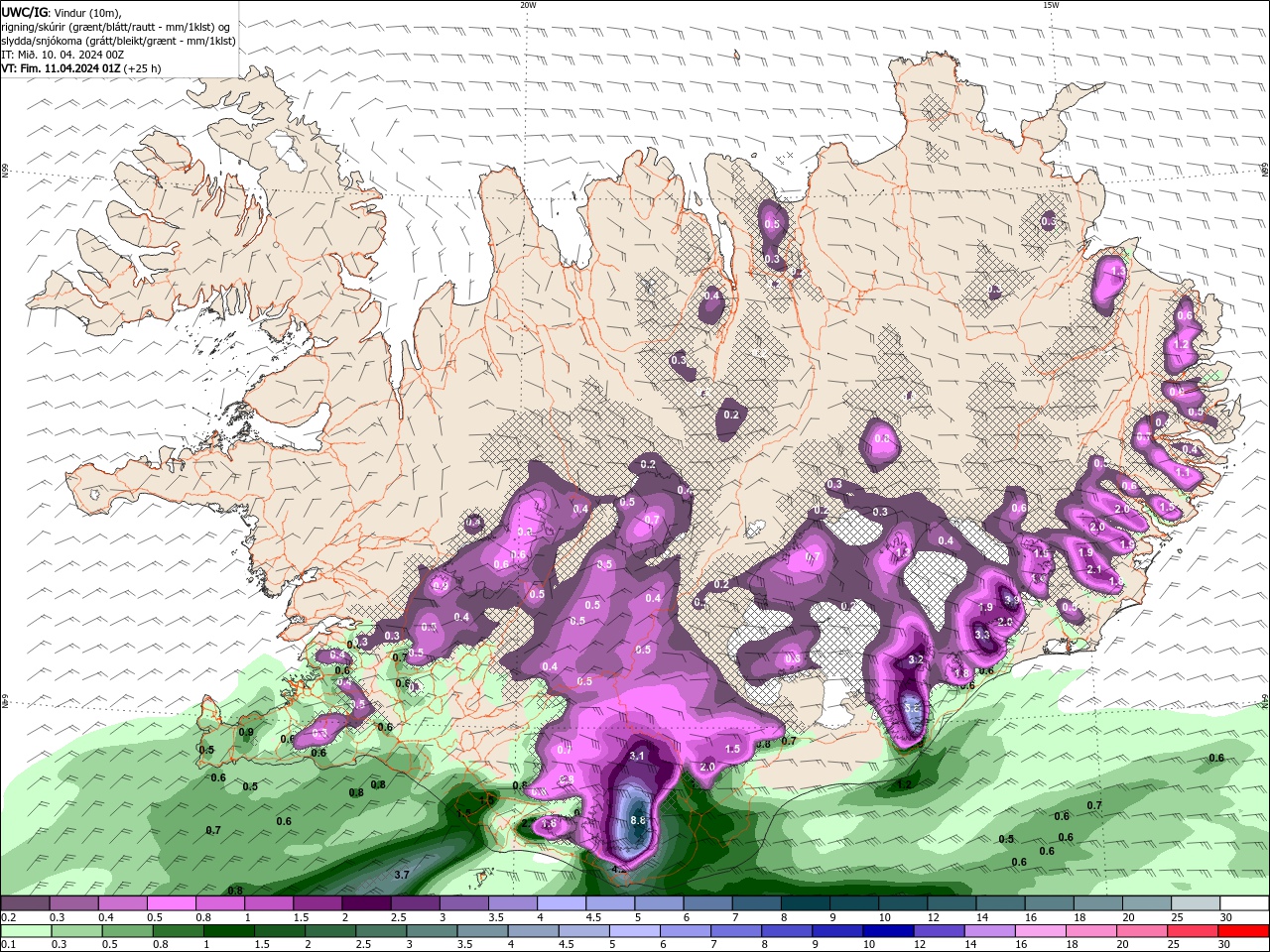Click the 1.3 value in the northeast
Screen dimensions: 1270x952
[x=1119, y=271]
